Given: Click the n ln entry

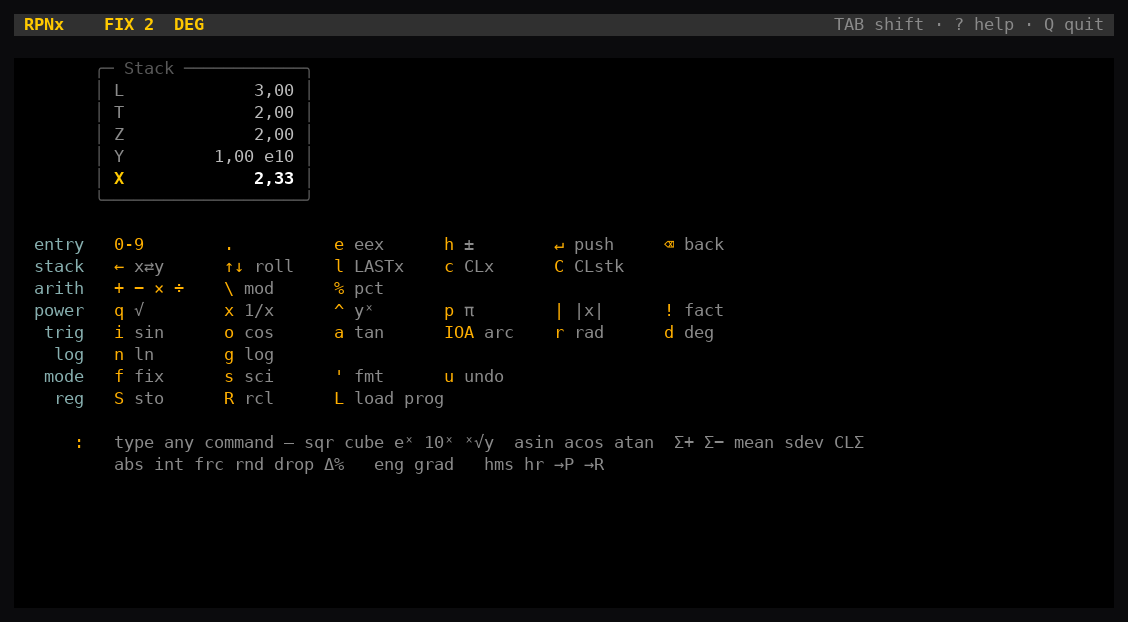Looking at the screenshot, I should pos(134,355).
